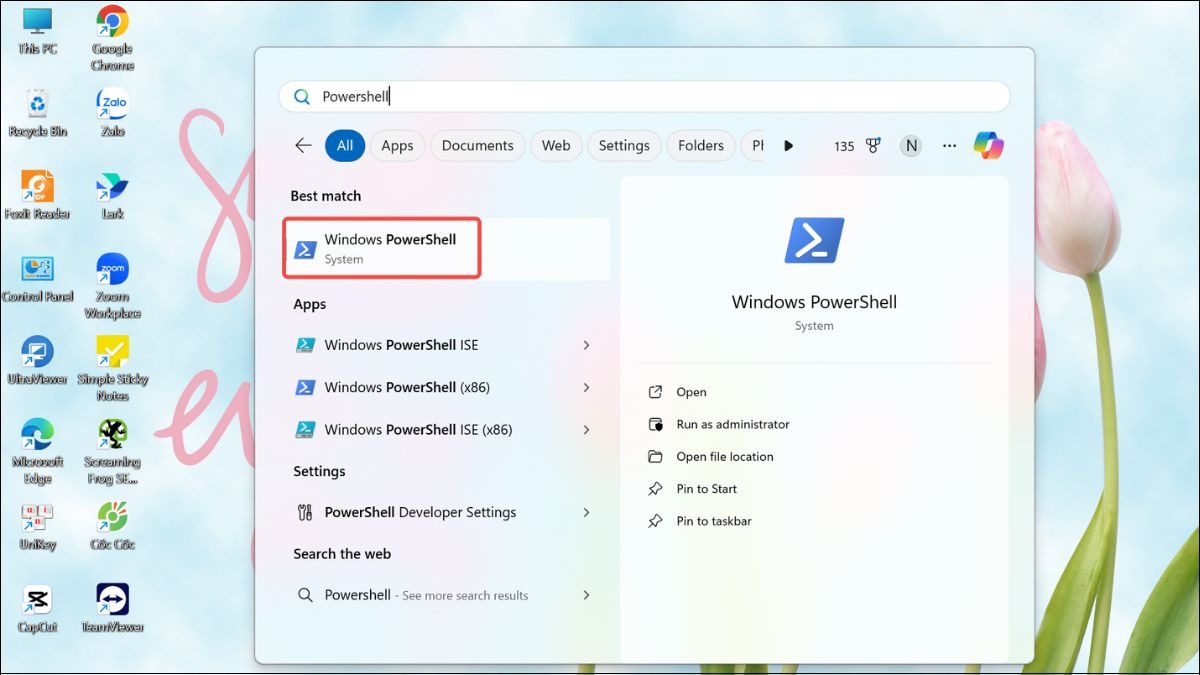Go back with the left arrow

click(303, 146)
